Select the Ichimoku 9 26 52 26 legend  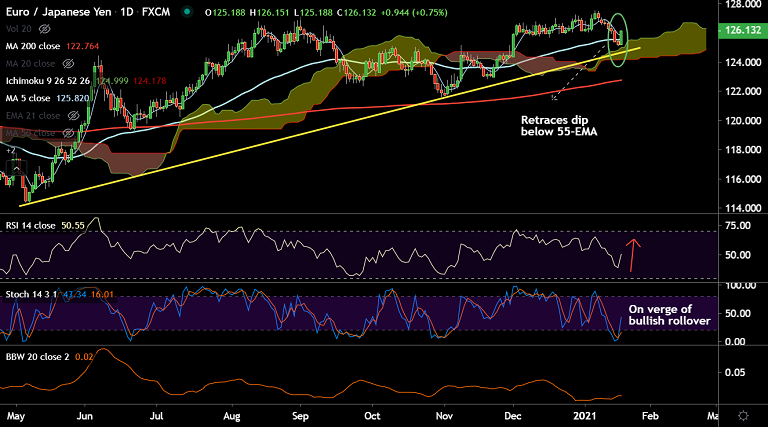[x=48, y=81]
